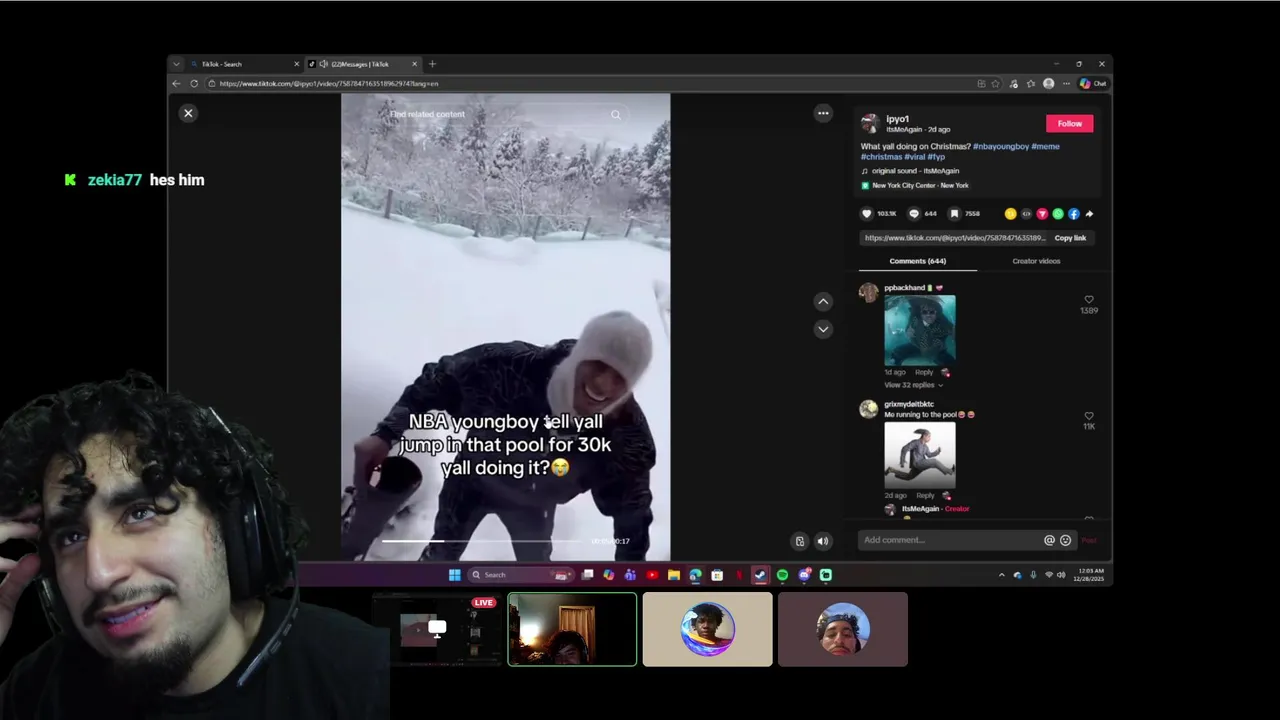
Task: Select the LIVE stream preview thumbnail
Action: [436, 630]
